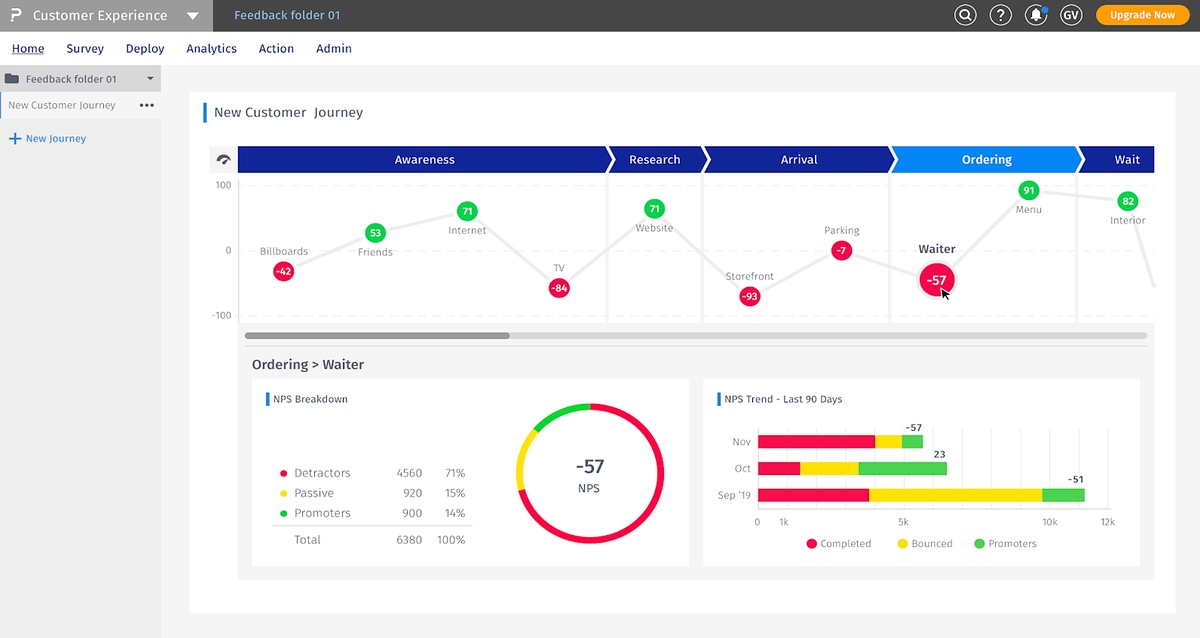Select New Customer Journey in the sidebar

(x=62, y=105)
